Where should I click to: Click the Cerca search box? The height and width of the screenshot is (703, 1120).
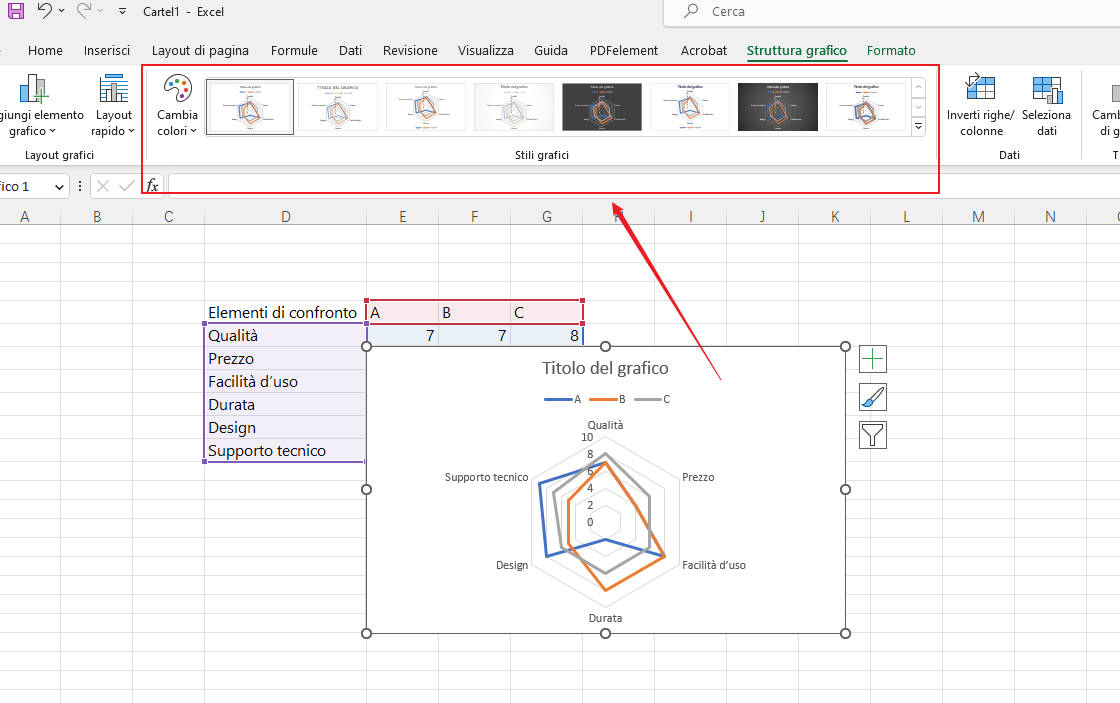pyautogui.click(x=891, y=11)
